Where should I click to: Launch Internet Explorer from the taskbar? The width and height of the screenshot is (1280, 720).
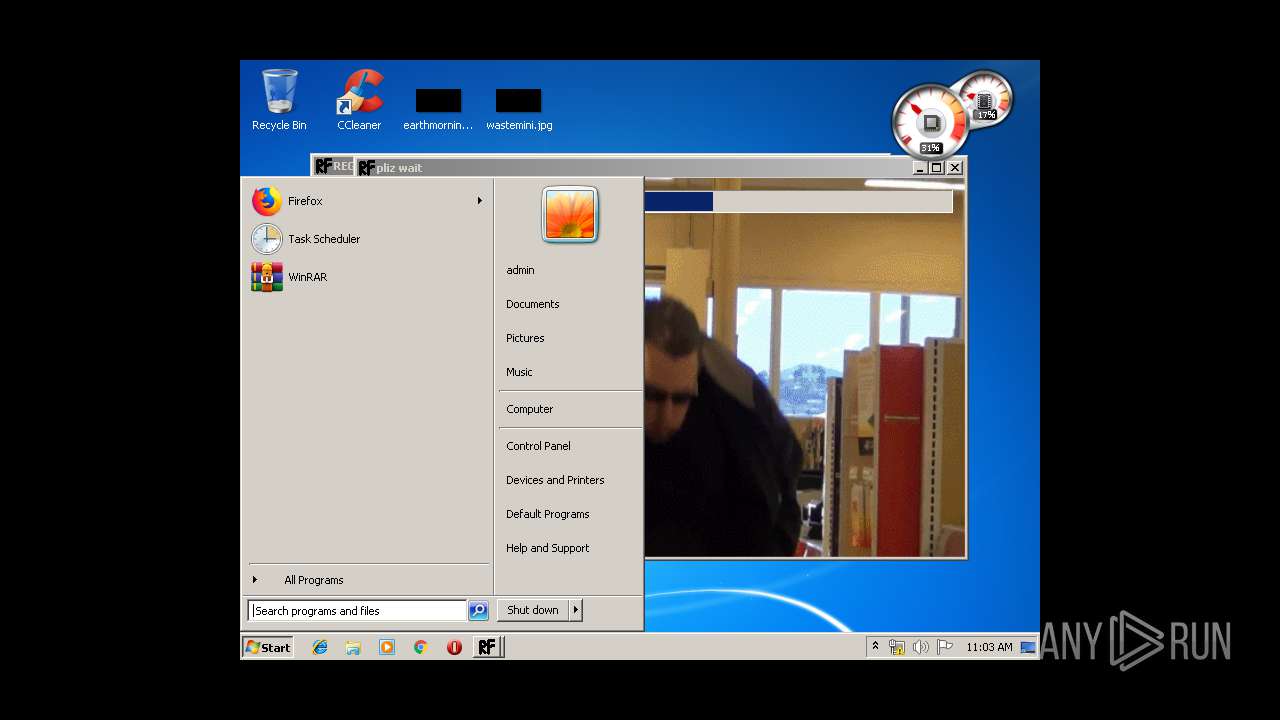click(320, 647)
